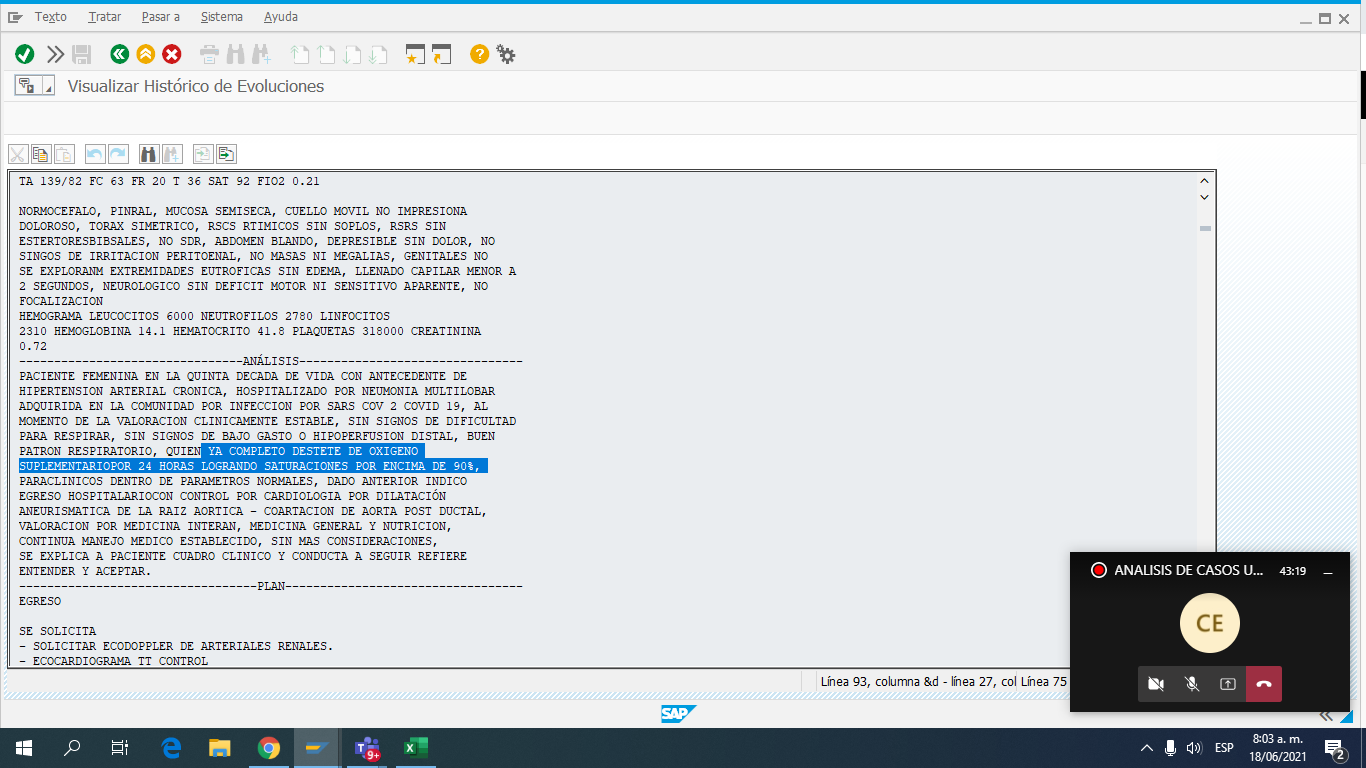Image resolution: width=1366 pixels, height=768 pixels.
Task: Click the ANÁLISIS section header line
Action: click(271, 361)
